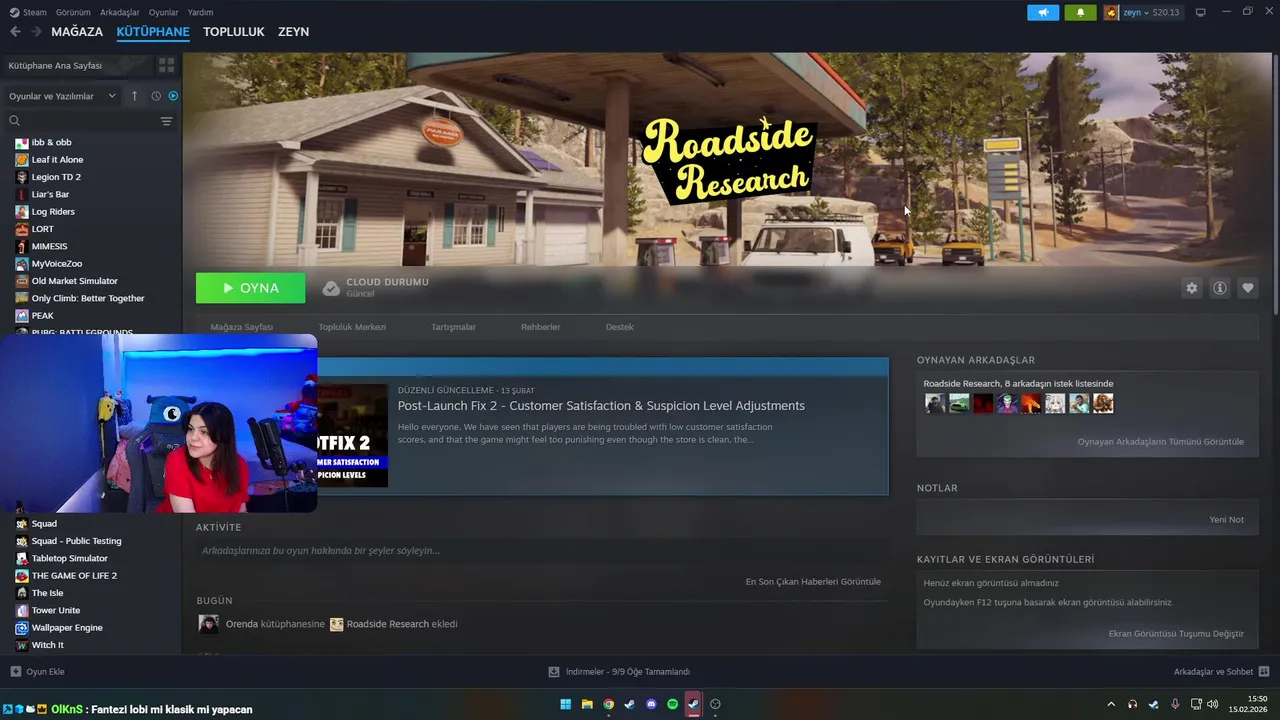Screen dimensions: 1280x720
Task: Switch library to grid collections view
Action: [167, 65]
